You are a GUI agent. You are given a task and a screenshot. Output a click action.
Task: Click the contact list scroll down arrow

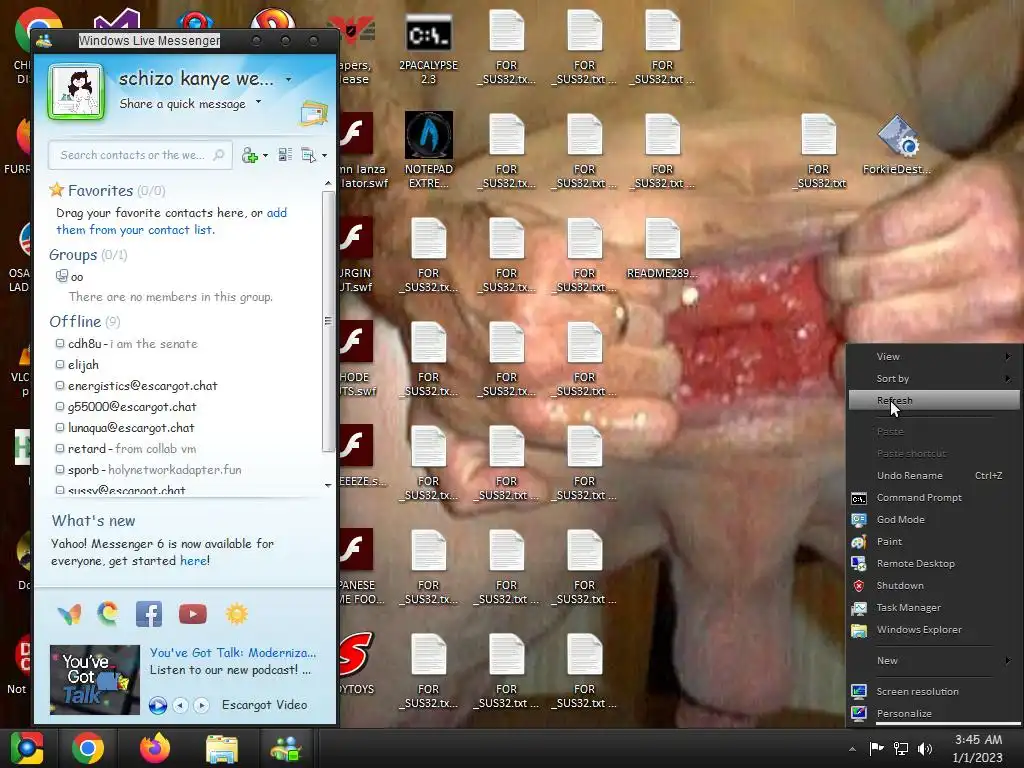pyautogui.click(x=328, y=485)
